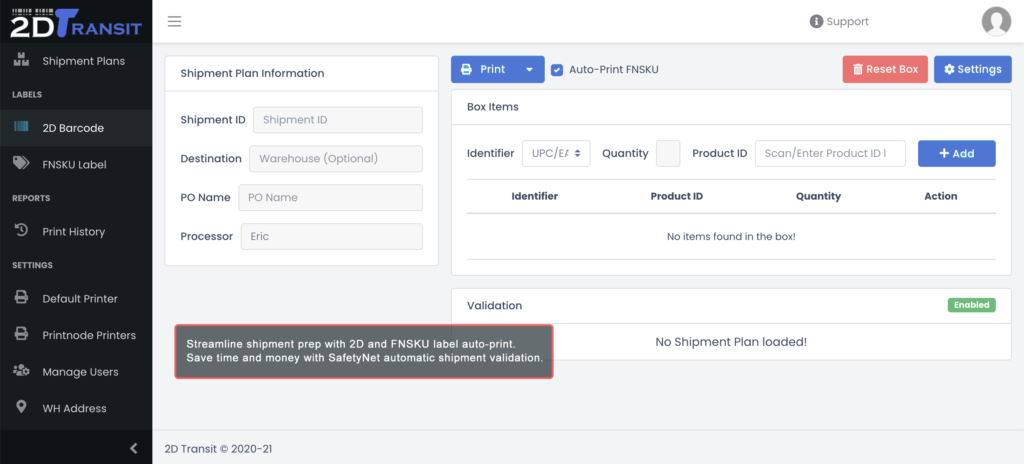The image size is (1024, 464).
Task: Click the Product ID column header
Action: pyautogui.click(x=677, y=196)
